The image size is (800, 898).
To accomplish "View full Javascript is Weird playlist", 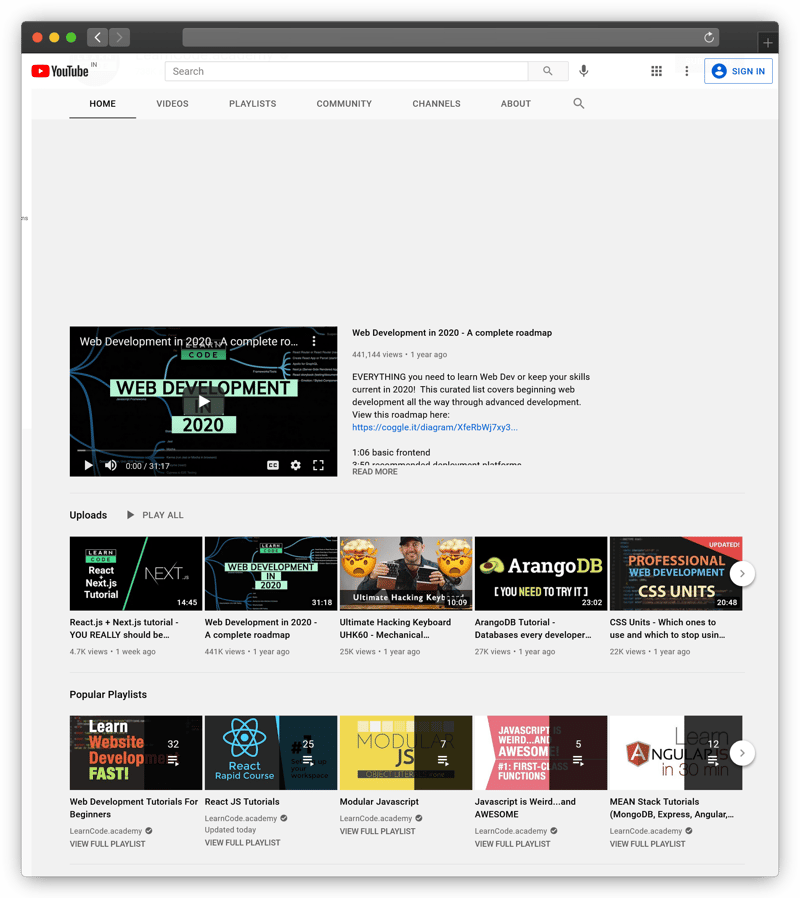I will 513,844.
